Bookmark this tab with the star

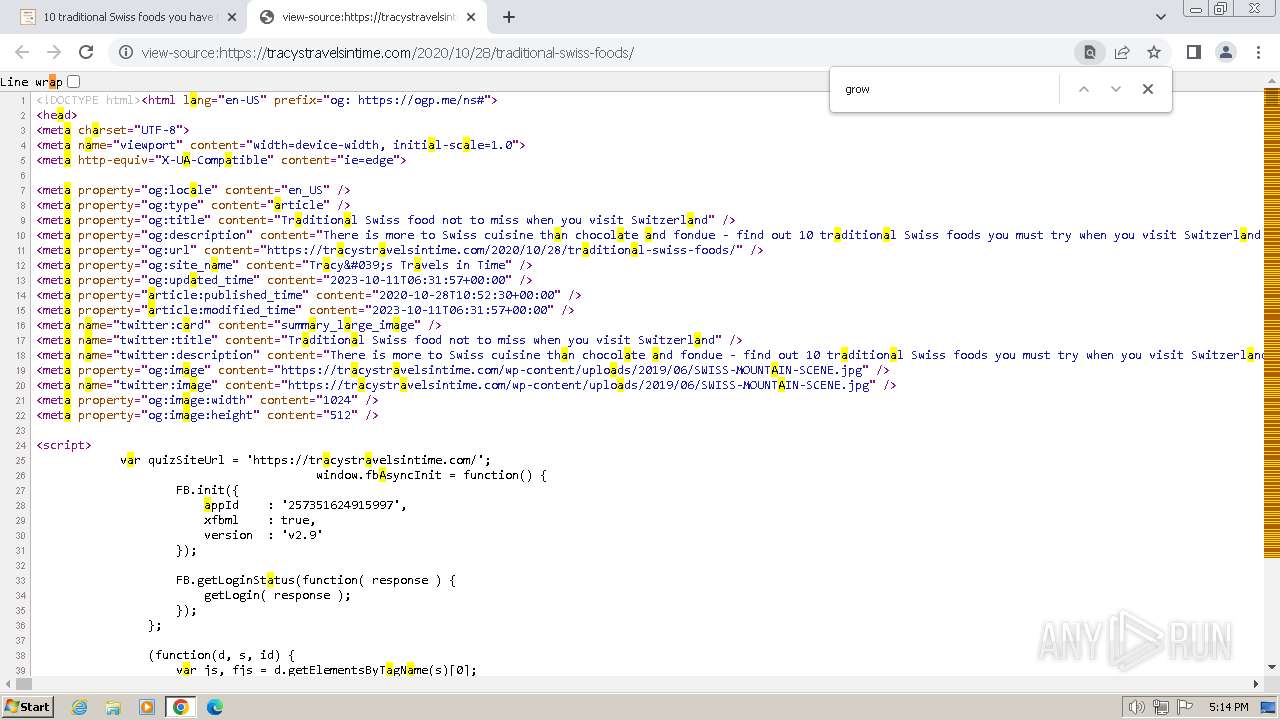[x=1154, y=52]
